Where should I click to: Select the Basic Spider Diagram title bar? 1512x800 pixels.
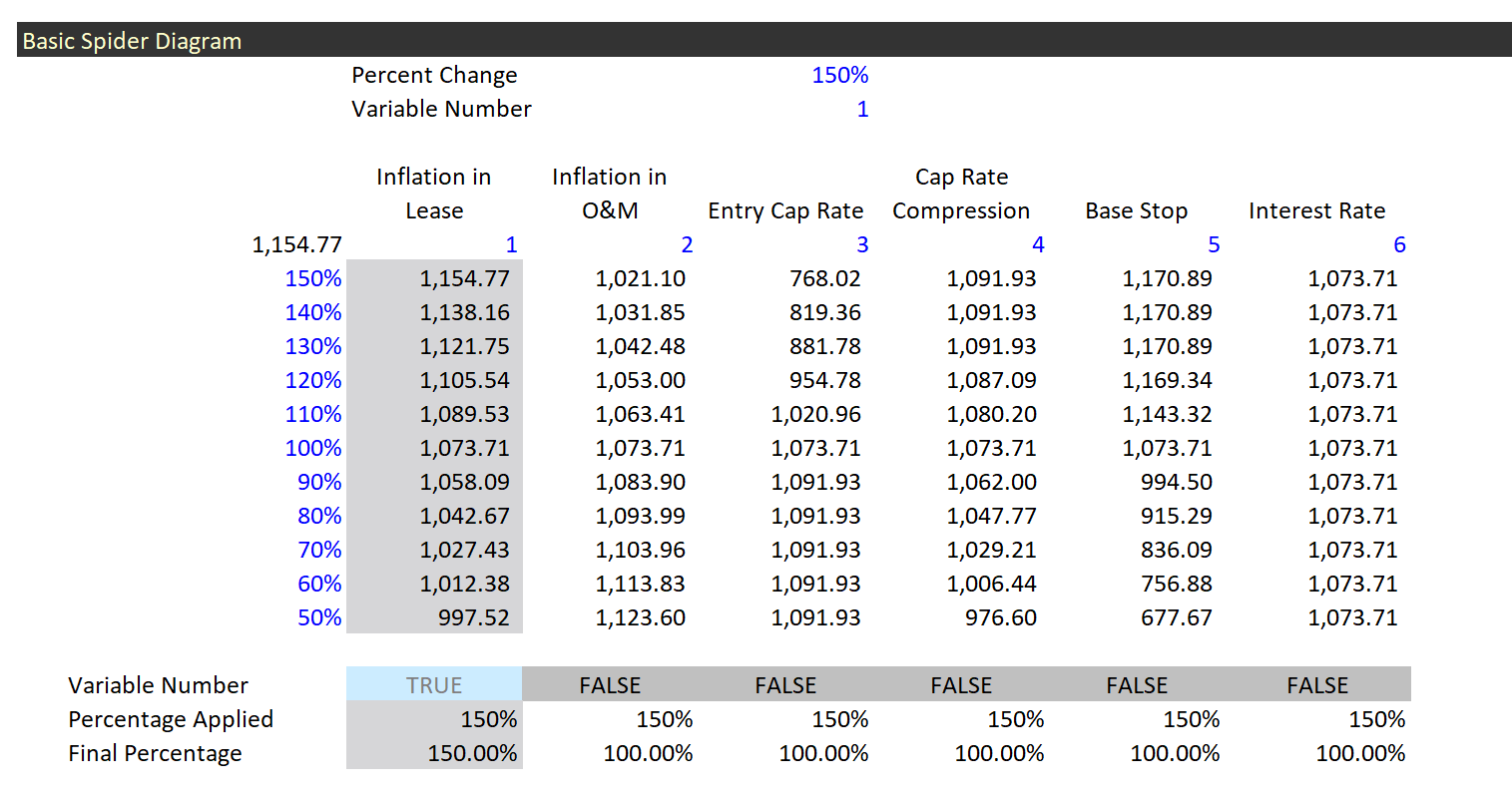point(763,41)
